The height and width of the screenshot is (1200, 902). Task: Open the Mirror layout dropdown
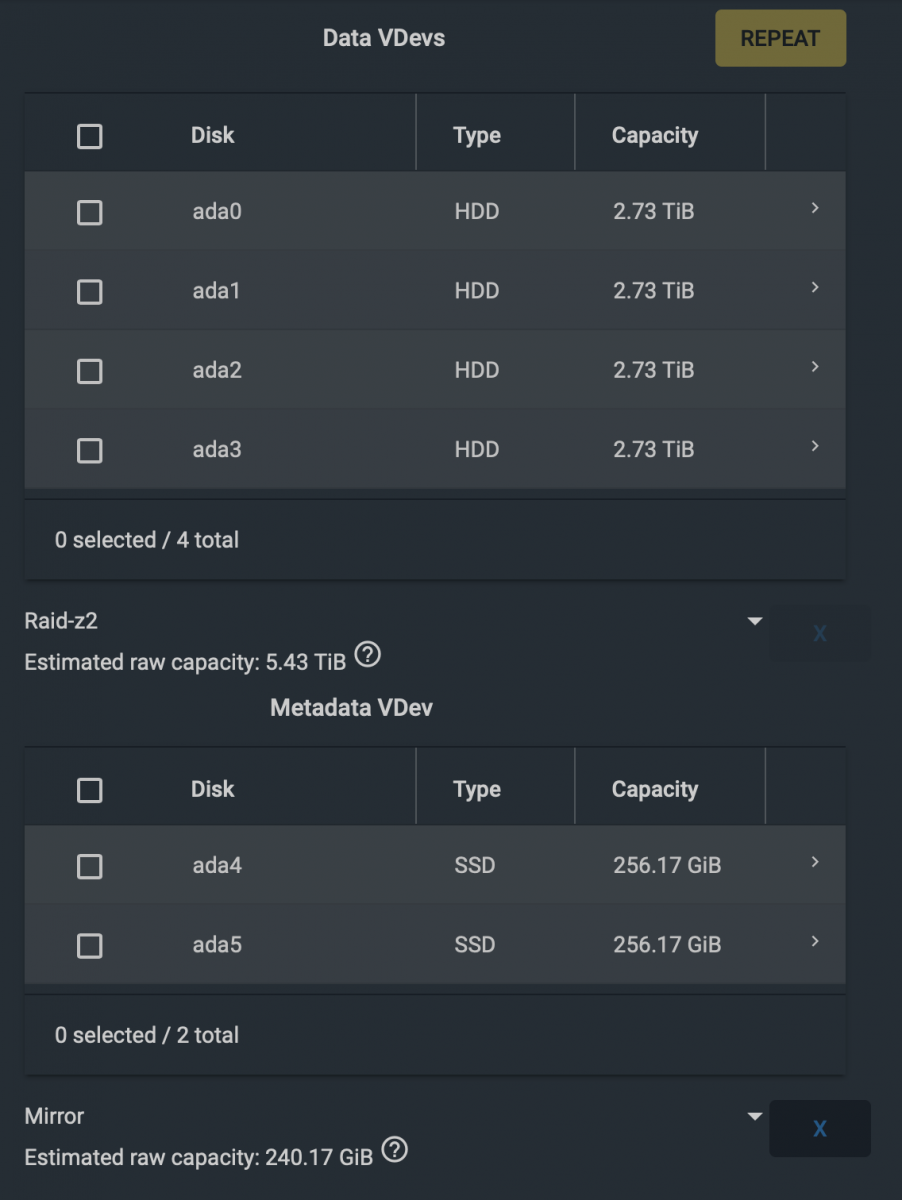(x=755, y=1116)
